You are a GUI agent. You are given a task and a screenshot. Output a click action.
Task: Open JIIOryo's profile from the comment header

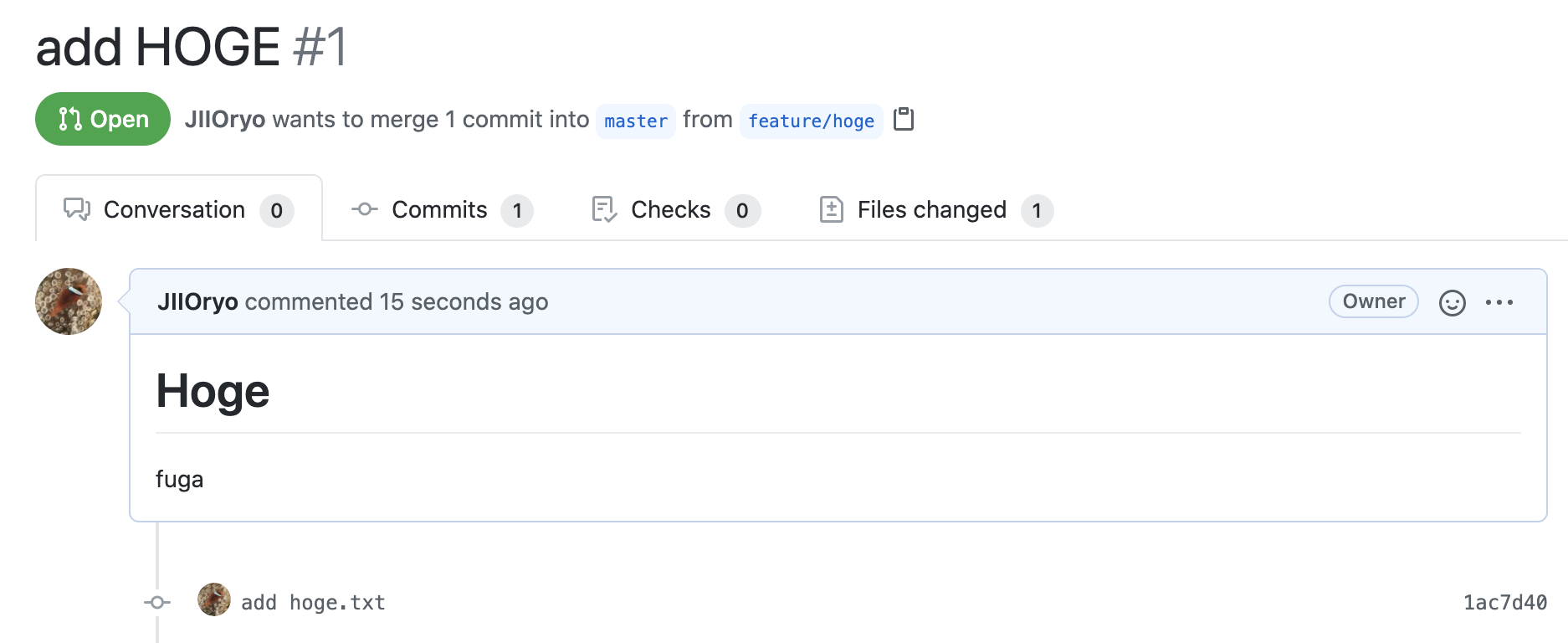[197, 302]
